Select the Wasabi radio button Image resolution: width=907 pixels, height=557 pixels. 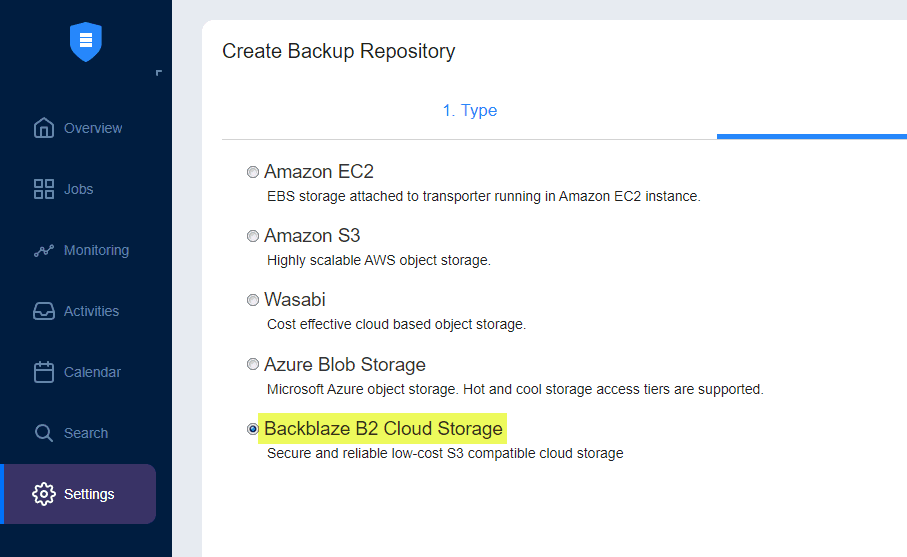tap(253, 300)
